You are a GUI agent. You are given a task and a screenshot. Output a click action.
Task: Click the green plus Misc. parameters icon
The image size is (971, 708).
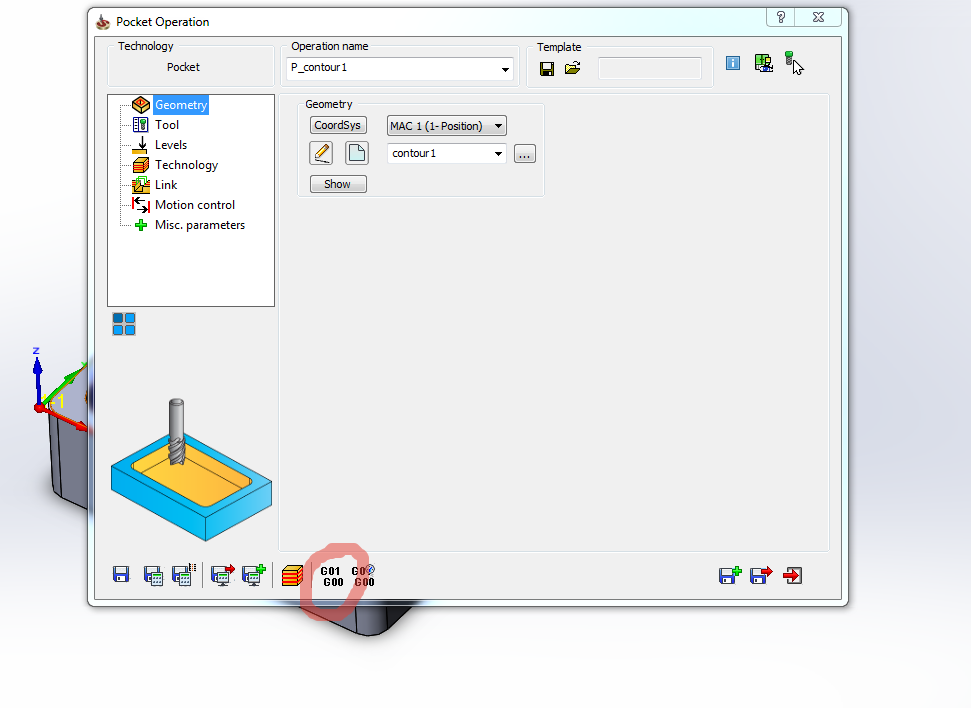[141, 225]
